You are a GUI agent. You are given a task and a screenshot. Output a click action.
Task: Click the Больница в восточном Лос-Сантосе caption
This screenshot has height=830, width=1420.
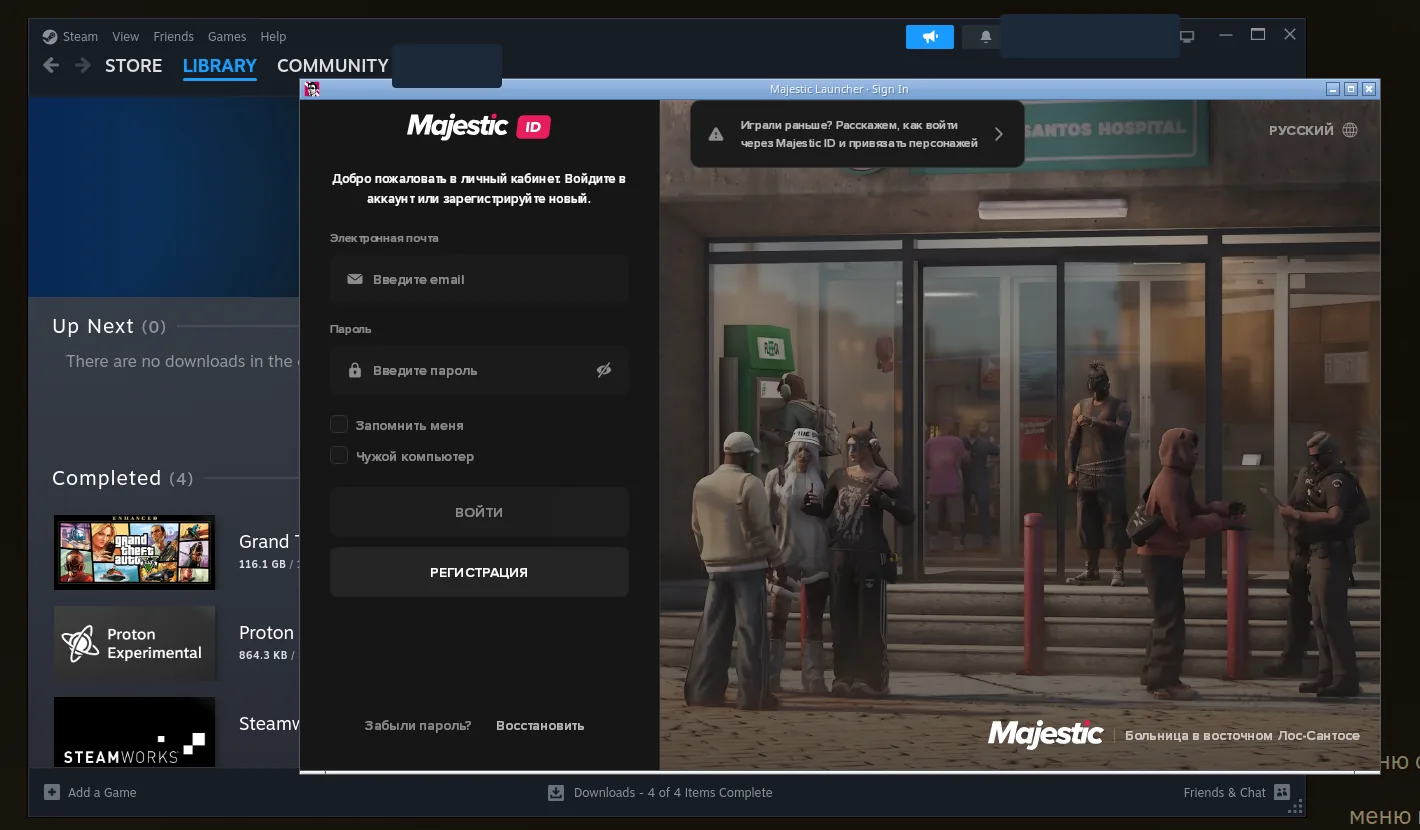pos(1242,735)
